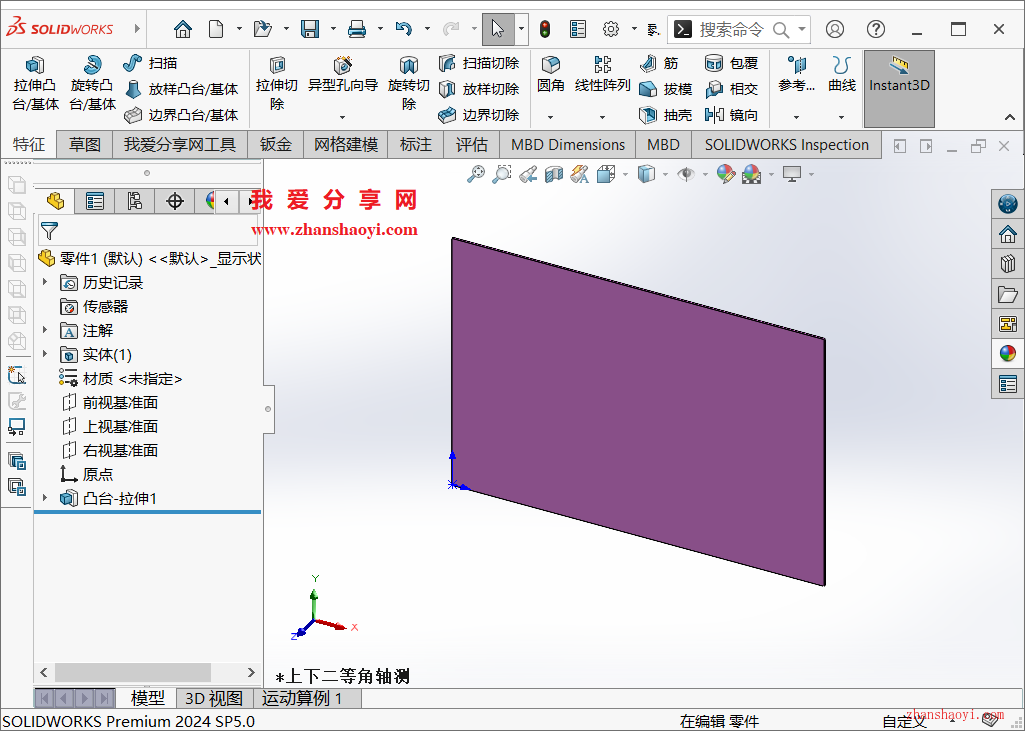Choose the 放样切除 lofted cut tool
The image size is (1025, 731).
click(x=479, y=89)
